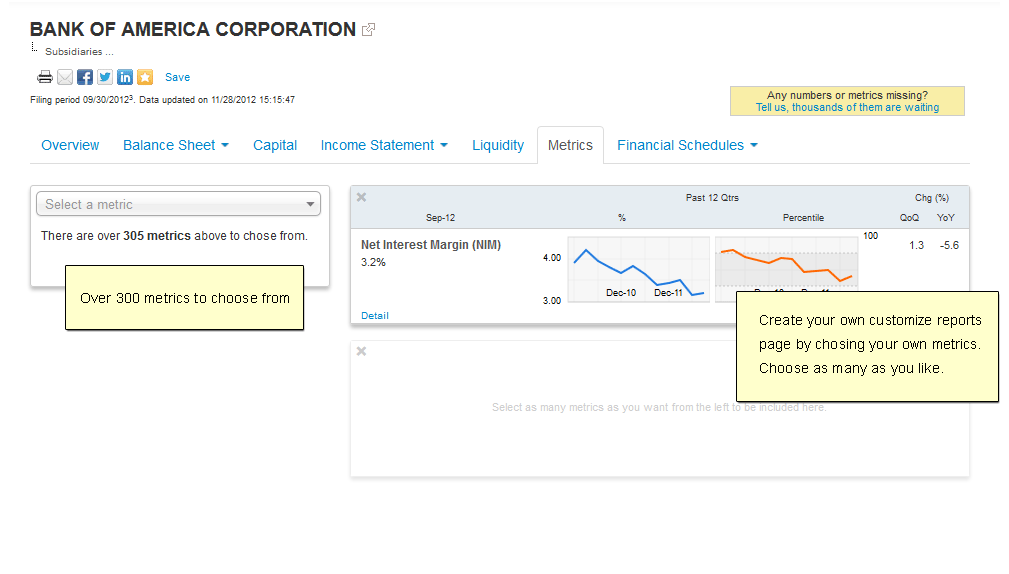Viewport: 1009px width, 574px height.
Task: Share via the Twitter icon
Action: tap(105, 77)
